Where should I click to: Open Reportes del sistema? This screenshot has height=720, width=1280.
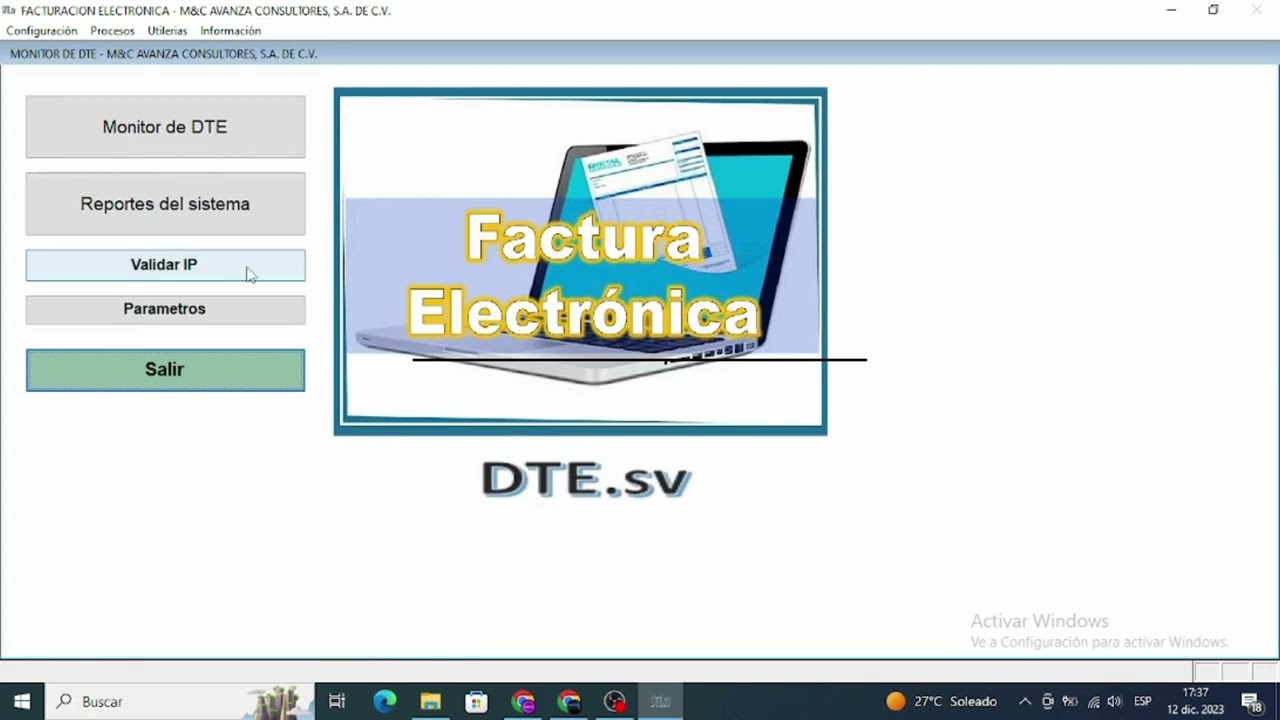click(x=165, y=204)
